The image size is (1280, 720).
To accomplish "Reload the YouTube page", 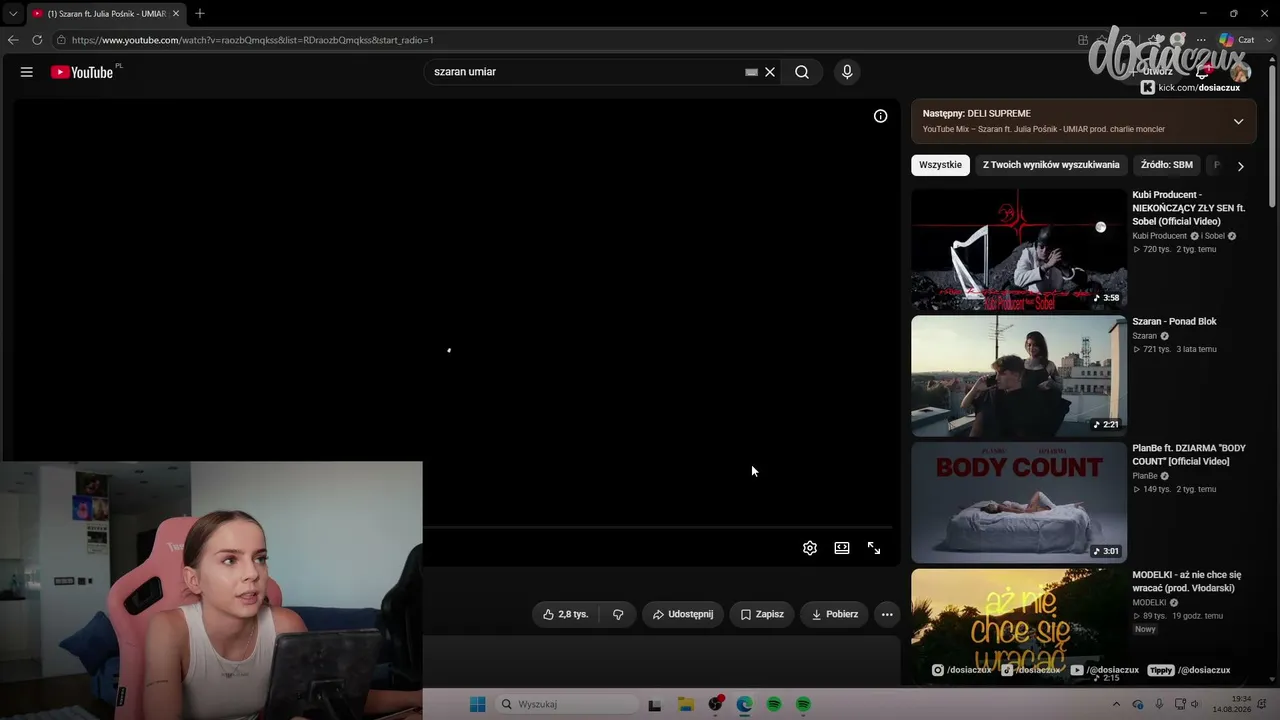I will [37, 40].
